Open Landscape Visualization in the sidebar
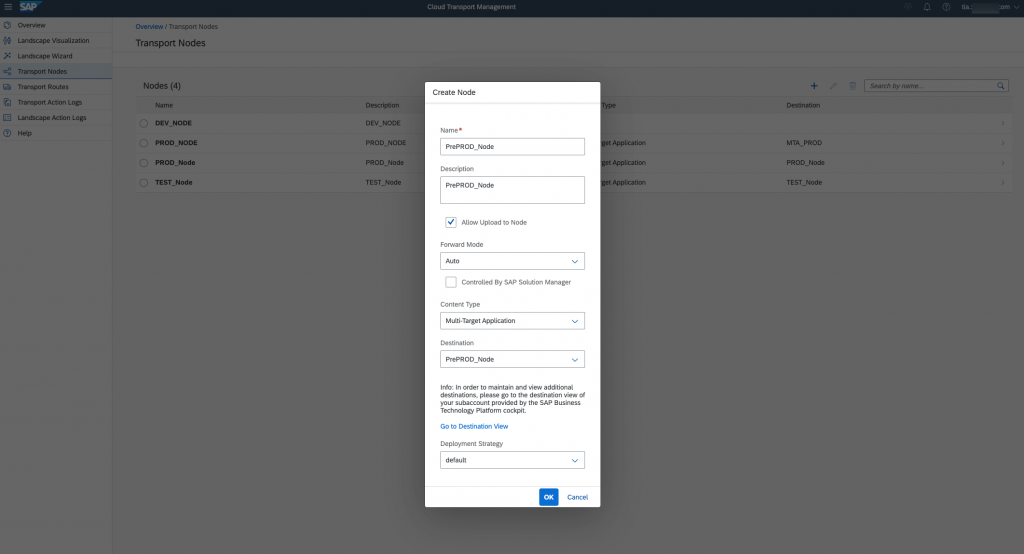The image size is (1024, 554). click(54, 41)
